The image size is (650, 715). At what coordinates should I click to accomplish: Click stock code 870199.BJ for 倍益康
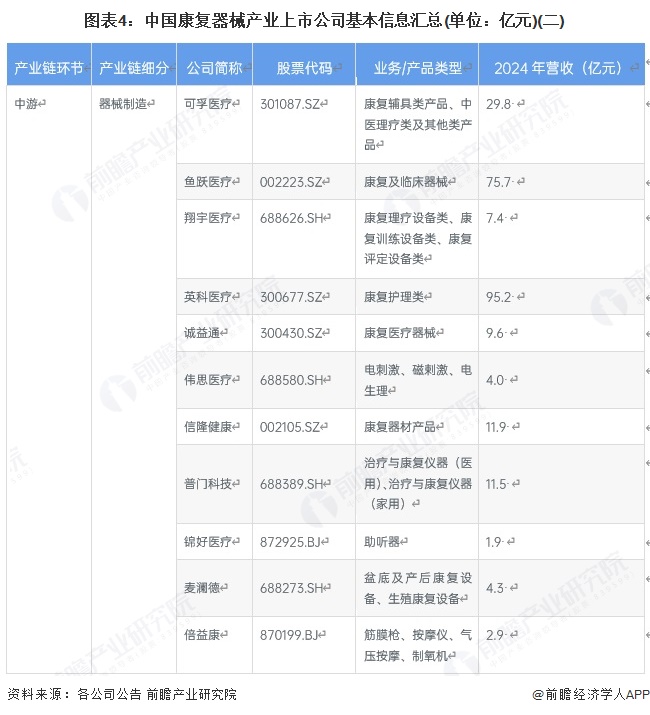292,634
